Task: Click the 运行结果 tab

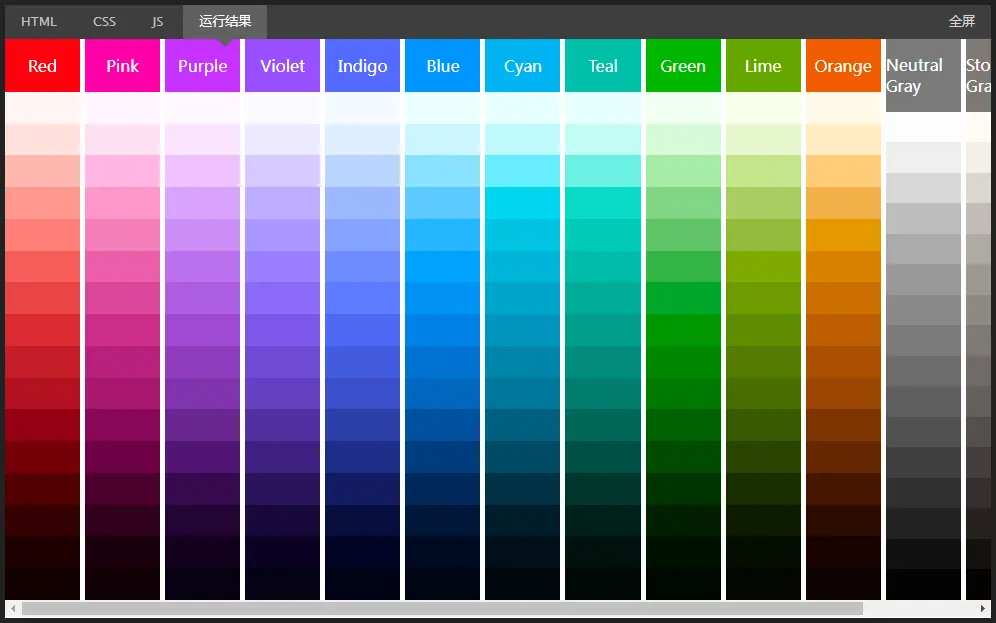Action: coord(225,21)
